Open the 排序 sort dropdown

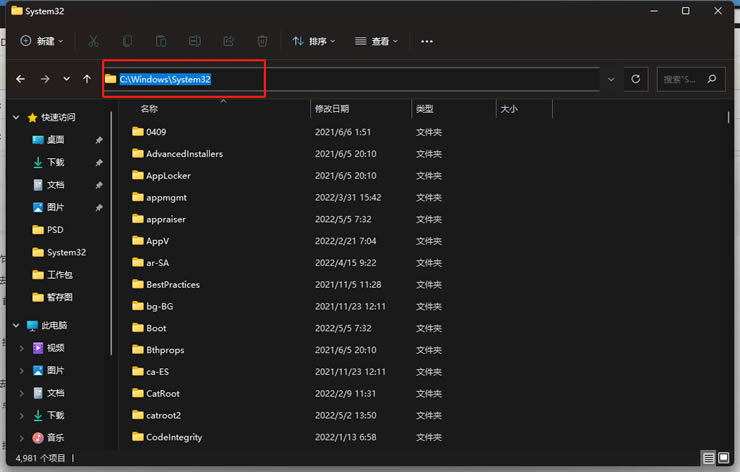[x=314, y=42]
